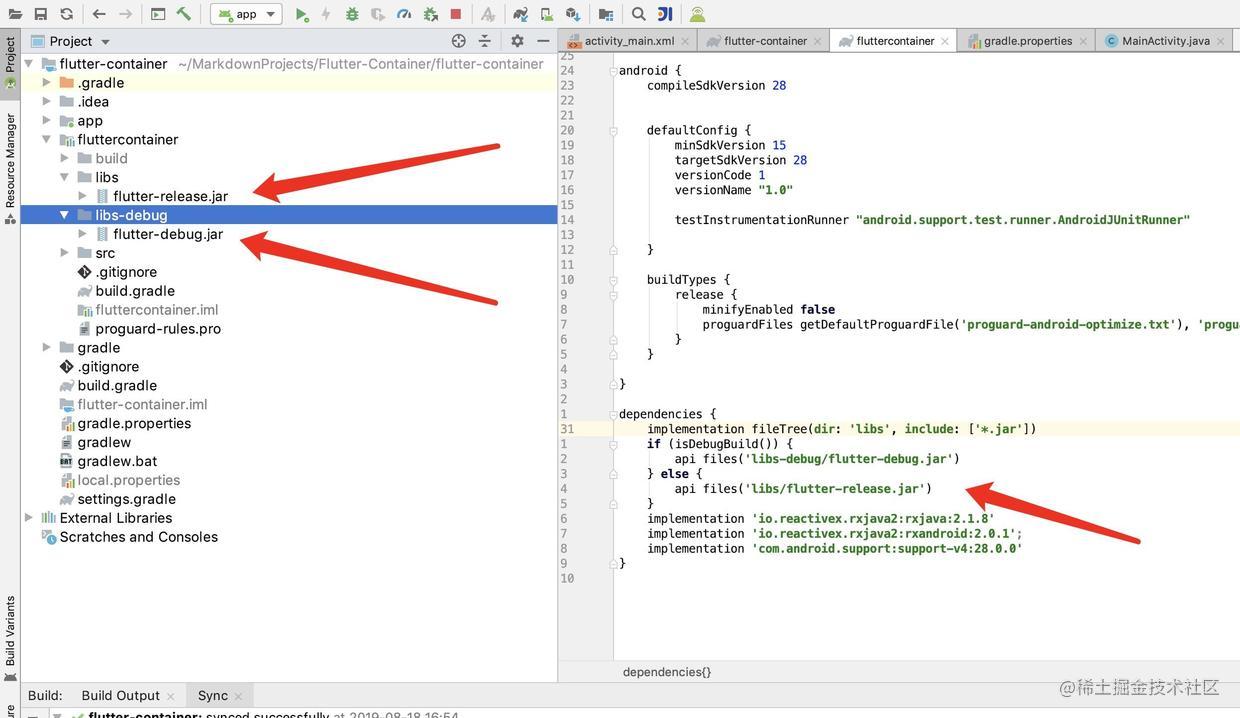The height and width of the screenshot is (718, 1240).
Task: Click the dependencies{} breadcrumb
Action: pyautogui.click(x=667, y=672)
